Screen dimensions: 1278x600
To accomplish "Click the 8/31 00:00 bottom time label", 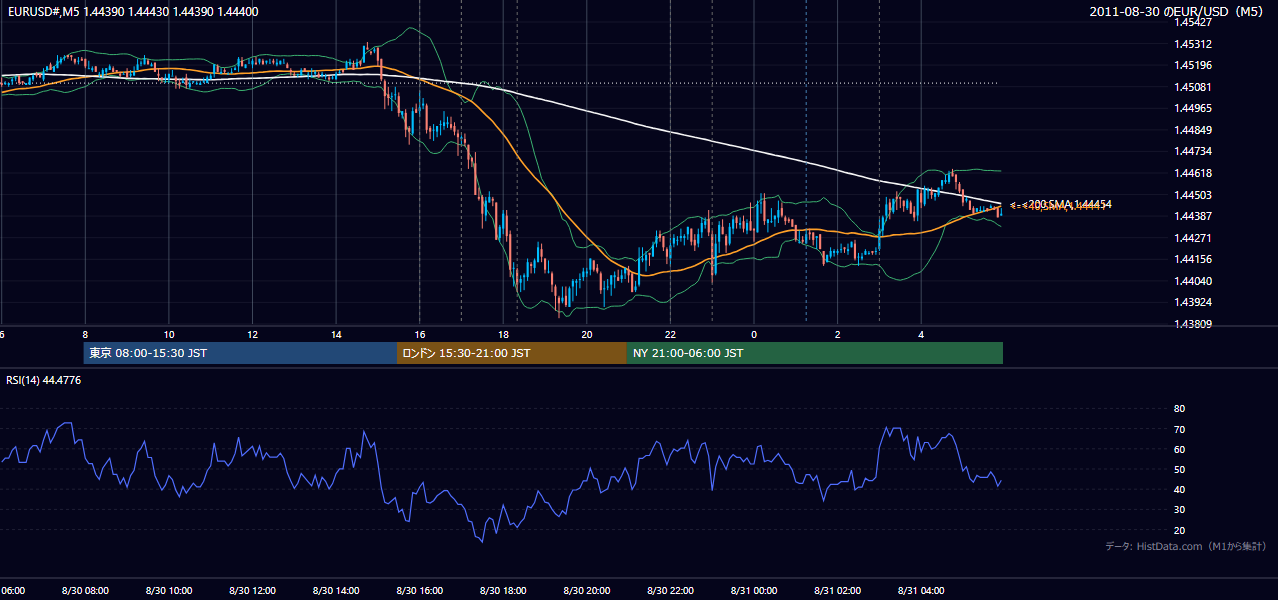I will click(x=753, y=591).
